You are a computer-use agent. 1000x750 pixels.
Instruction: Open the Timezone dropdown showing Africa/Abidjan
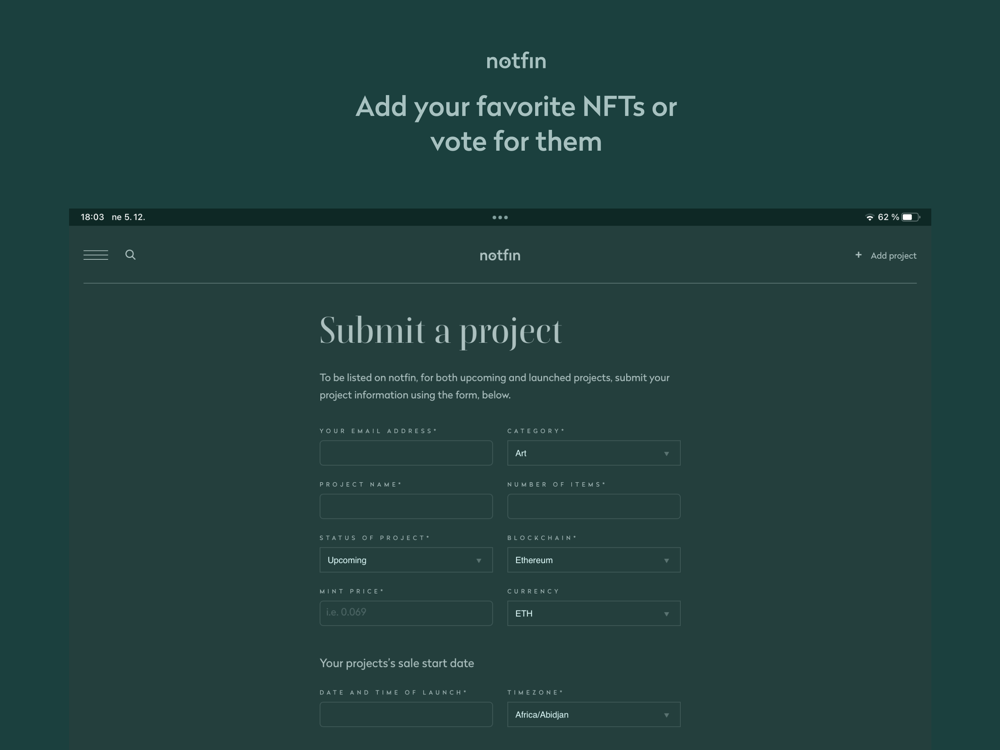point(593,714)
